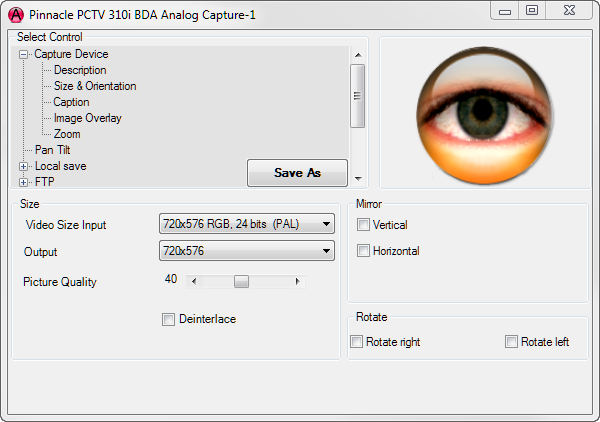The image size is (600, 422).
Task: Collapse the Capture Device tree node
Action: 24,54
